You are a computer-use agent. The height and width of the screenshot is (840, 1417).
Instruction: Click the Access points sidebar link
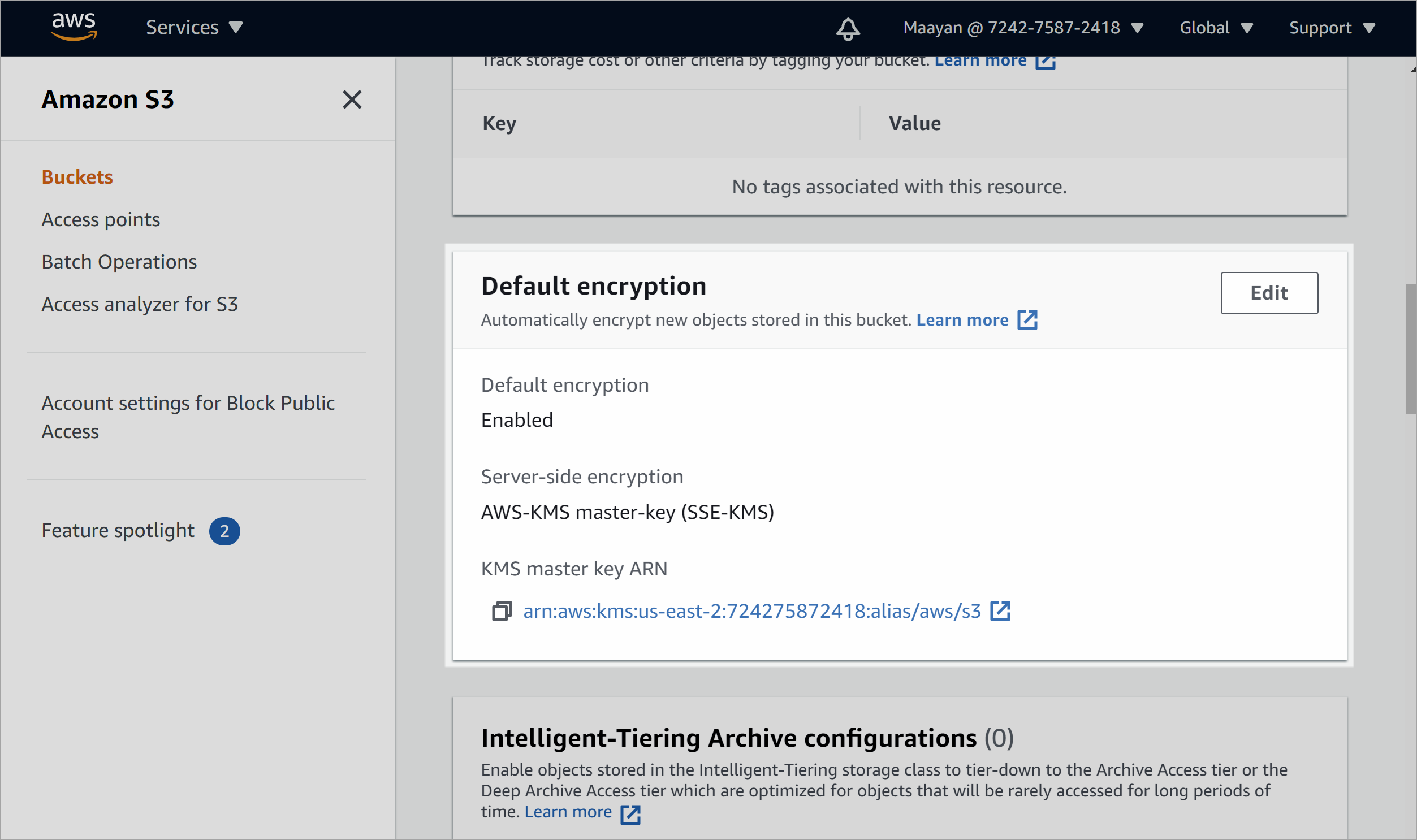(x=99, y=219)
